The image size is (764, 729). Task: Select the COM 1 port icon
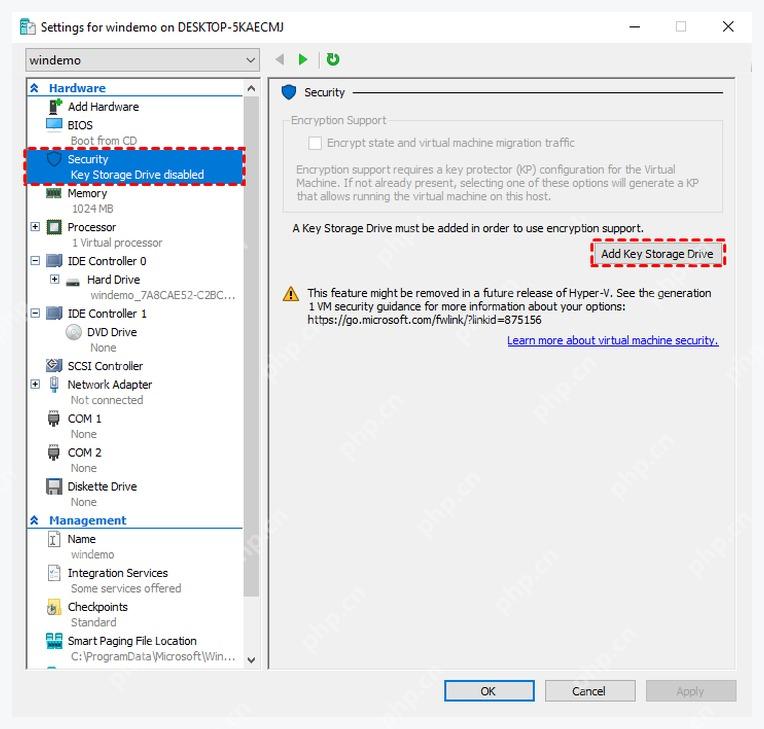click(x=54, y=419)
